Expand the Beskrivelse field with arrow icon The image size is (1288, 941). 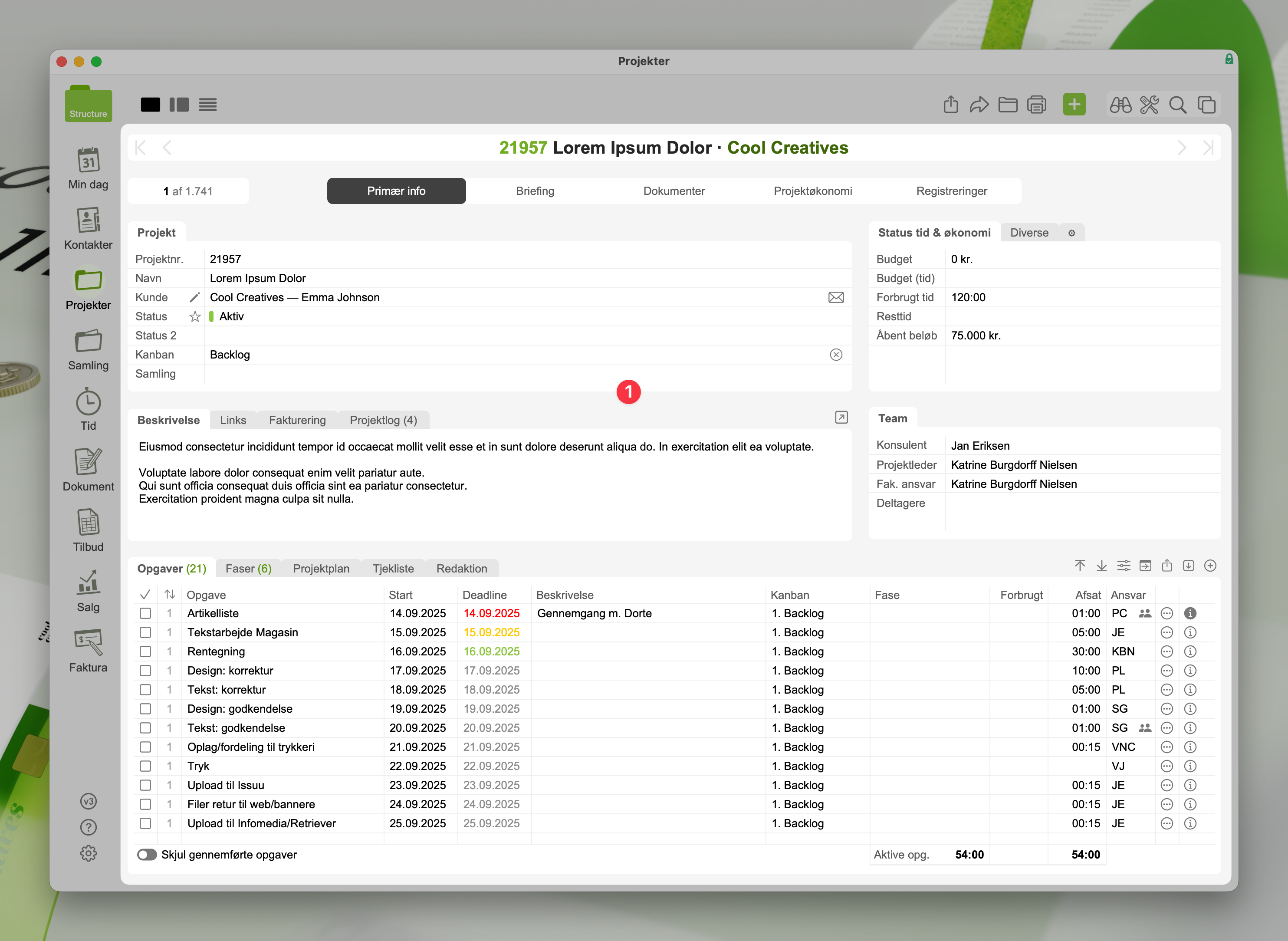[x=841, y=418]
